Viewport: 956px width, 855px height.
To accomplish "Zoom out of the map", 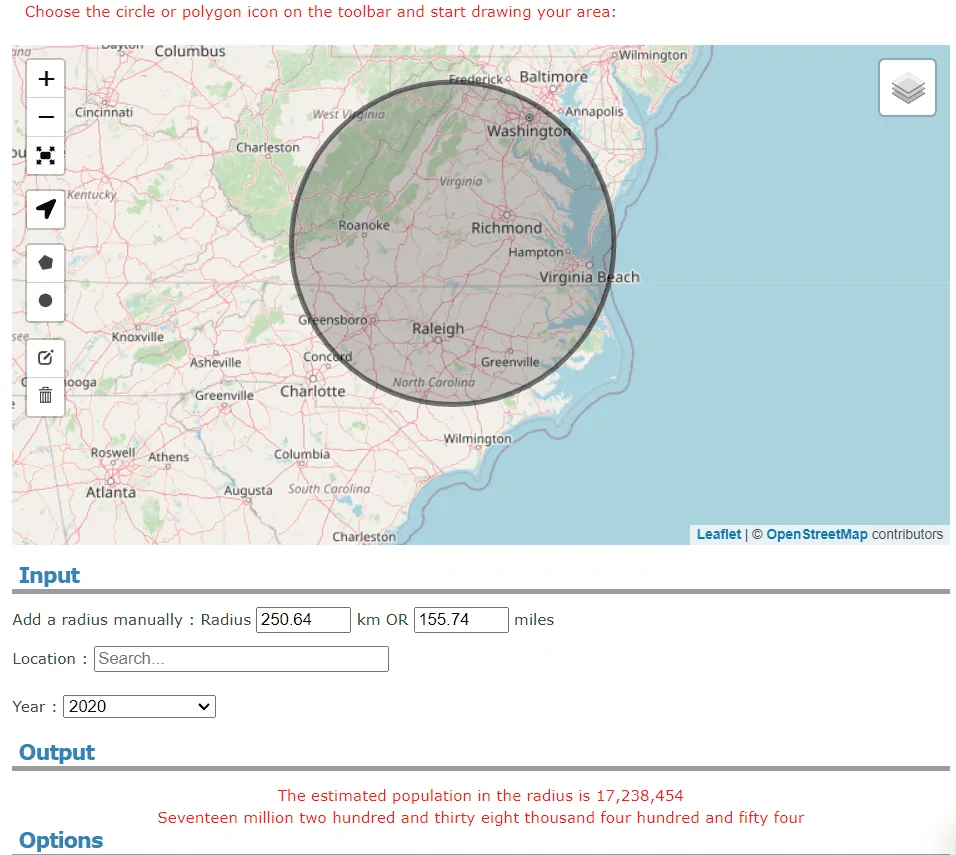I will coord(46,116).
